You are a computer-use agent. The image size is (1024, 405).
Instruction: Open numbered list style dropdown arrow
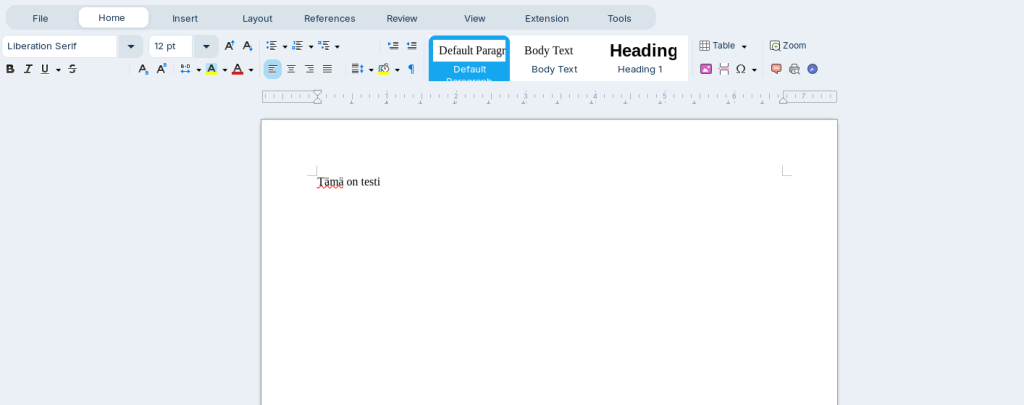tap(311, 46)
